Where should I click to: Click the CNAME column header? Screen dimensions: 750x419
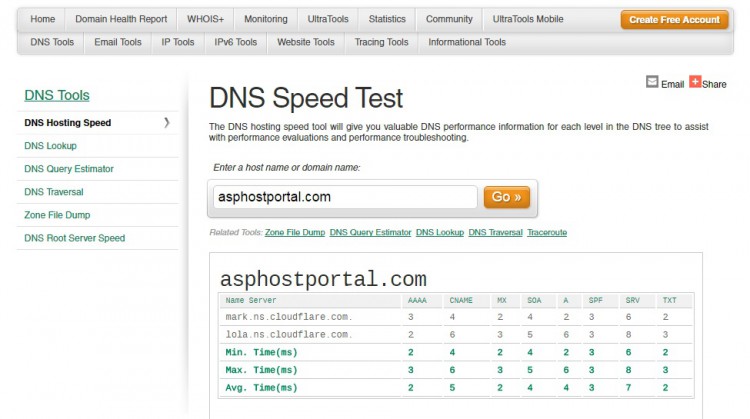tap(461, 300)
